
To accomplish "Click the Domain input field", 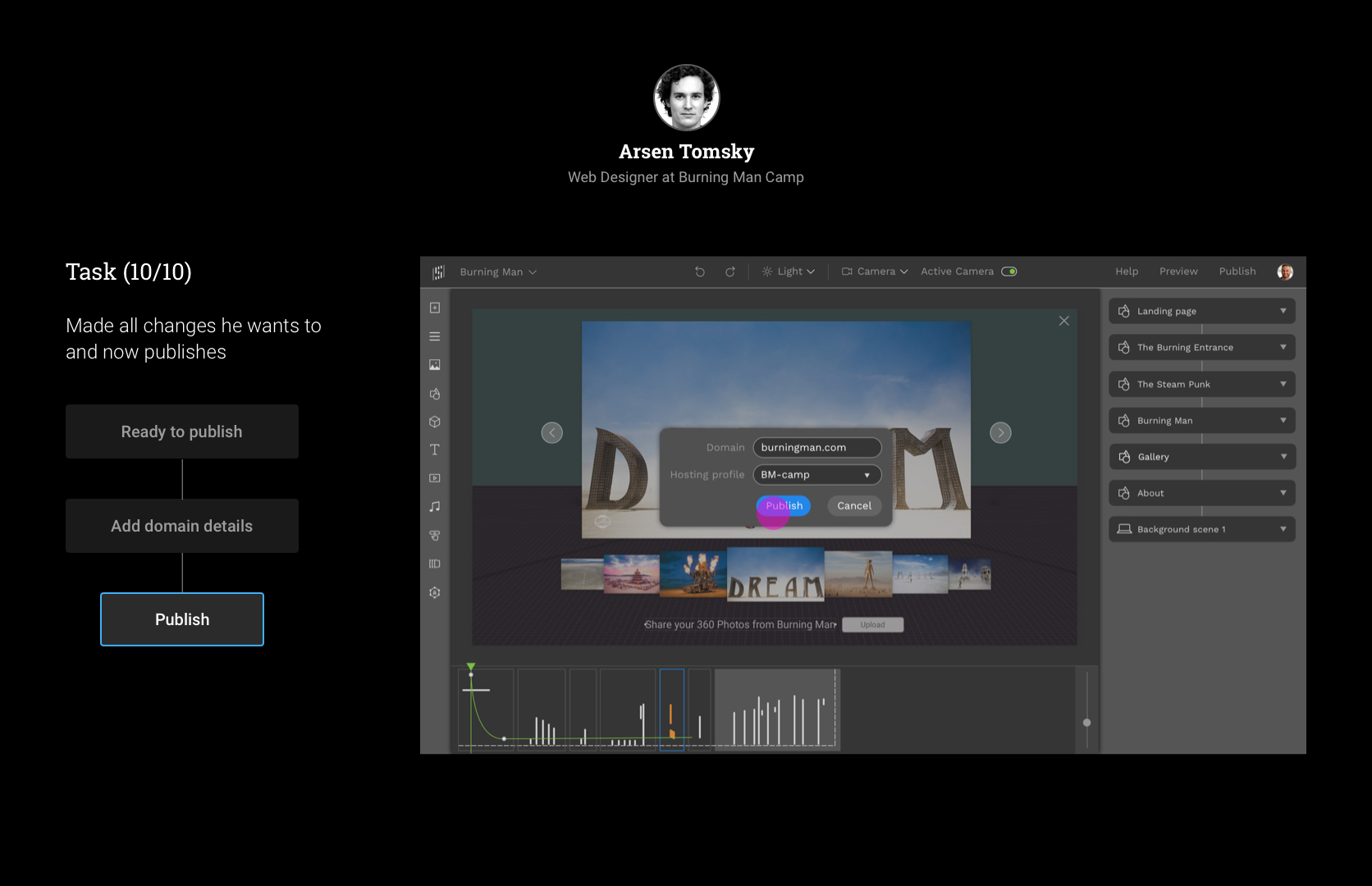I will pyautogui.click(x=816, y=448).
